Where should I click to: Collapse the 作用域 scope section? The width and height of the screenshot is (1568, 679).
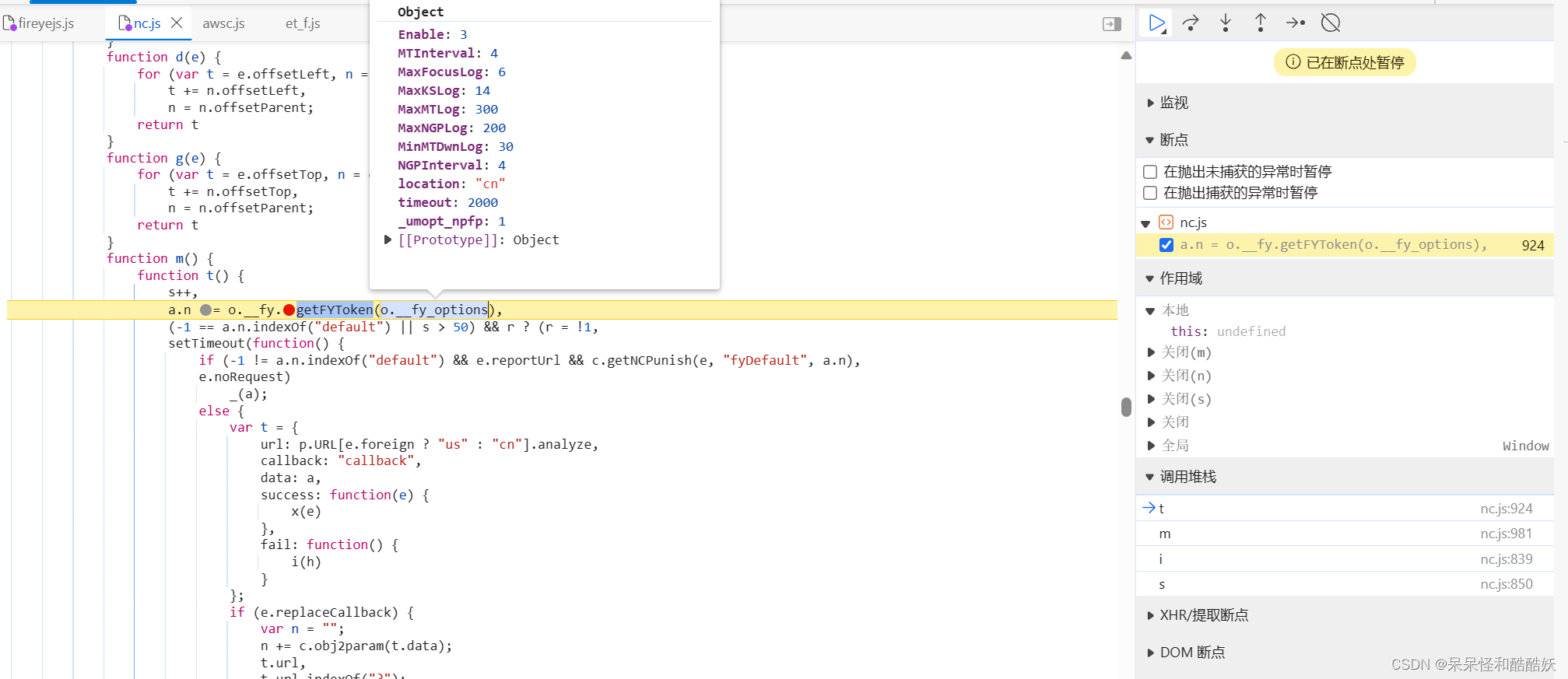(1150, 278)
